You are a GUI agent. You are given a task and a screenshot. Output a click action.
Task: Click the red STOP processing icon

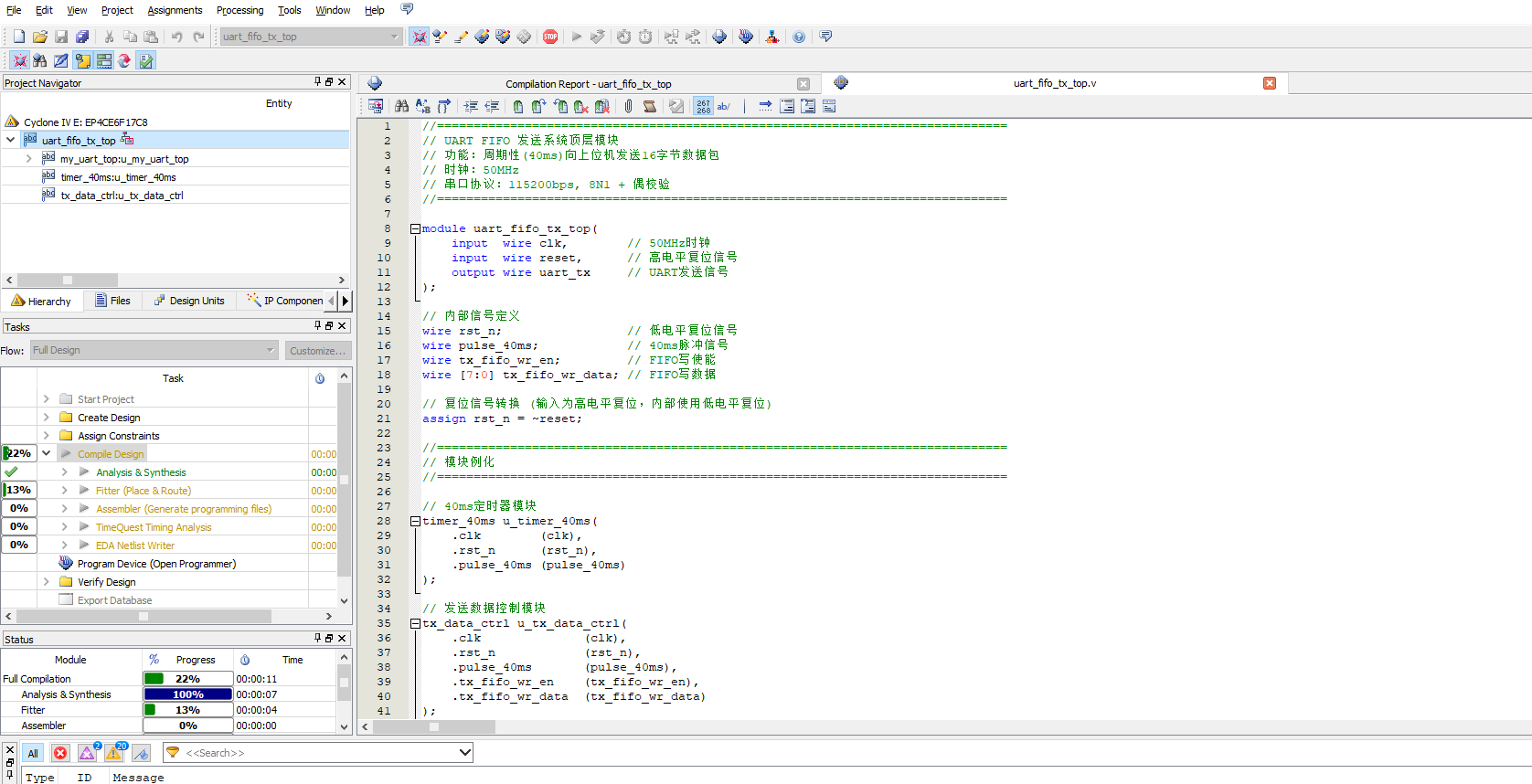click(550, 37)
